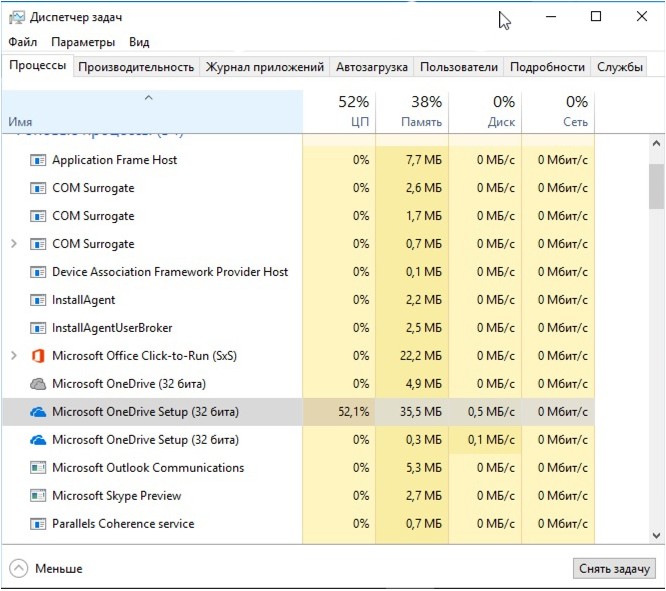
Task: Switch to the Производительность tab
Action: tap(136, 67)
